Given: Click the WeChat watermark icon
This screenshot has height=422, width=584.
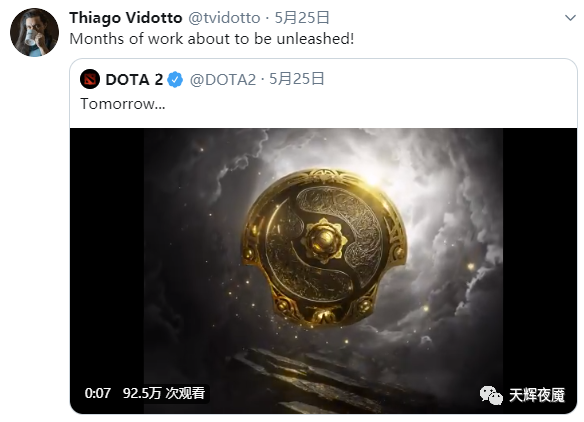Looking at the screenshot, I should click(491, 395).
